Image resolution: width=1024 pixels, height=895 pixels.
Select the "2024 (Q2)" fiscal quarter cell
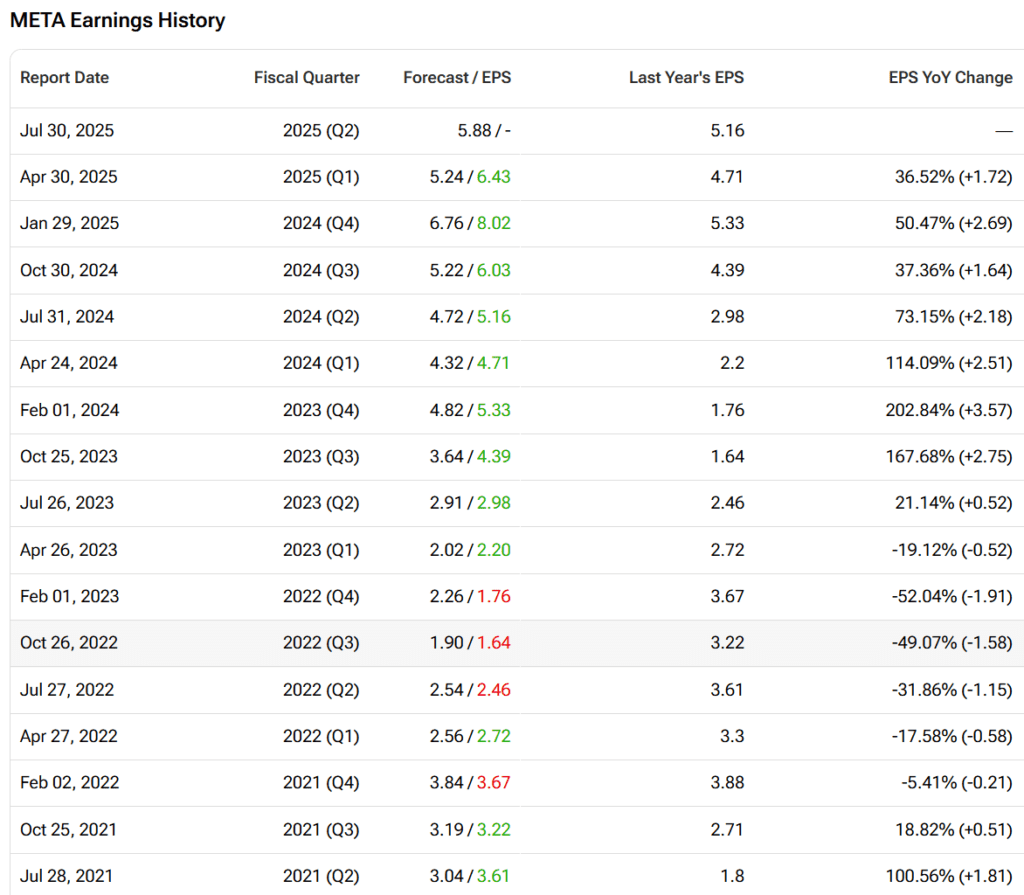(321, 317)
